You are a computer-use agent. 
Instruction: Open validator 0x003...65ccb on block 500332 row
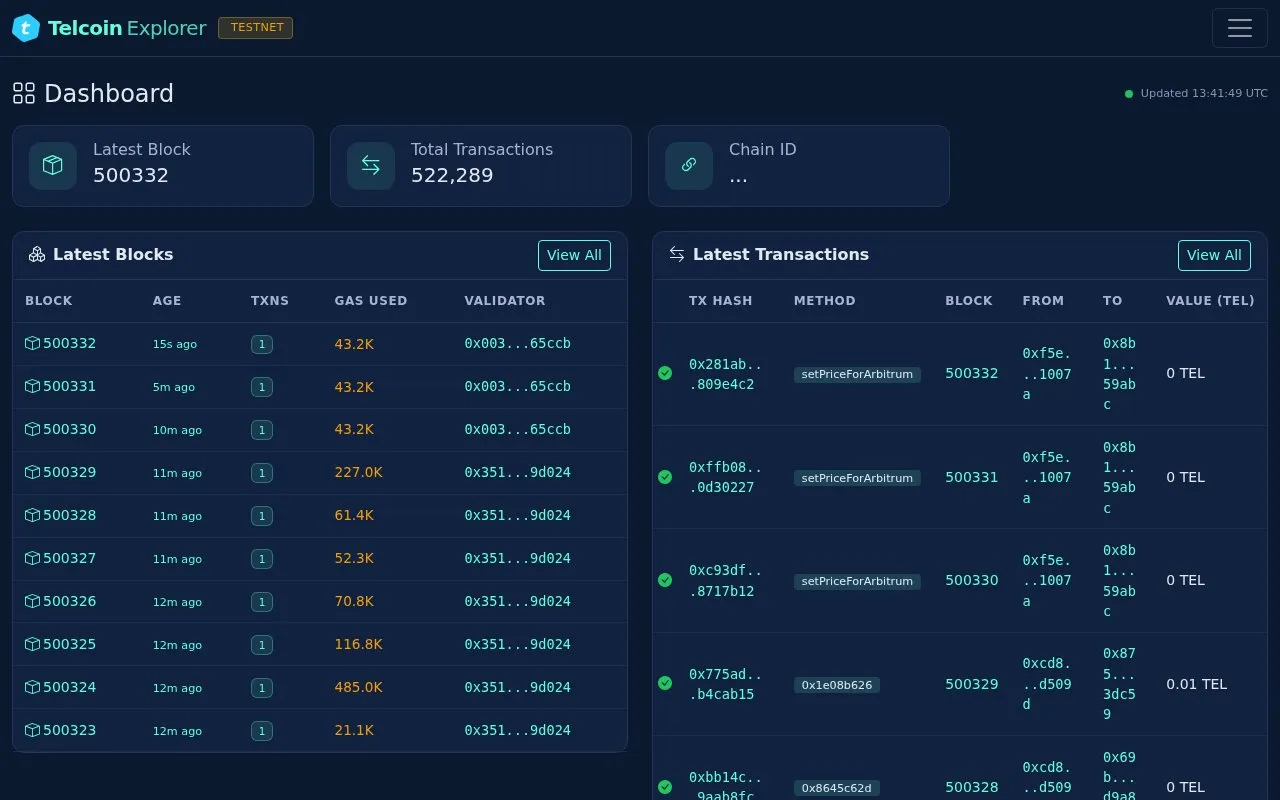[517, 344]
